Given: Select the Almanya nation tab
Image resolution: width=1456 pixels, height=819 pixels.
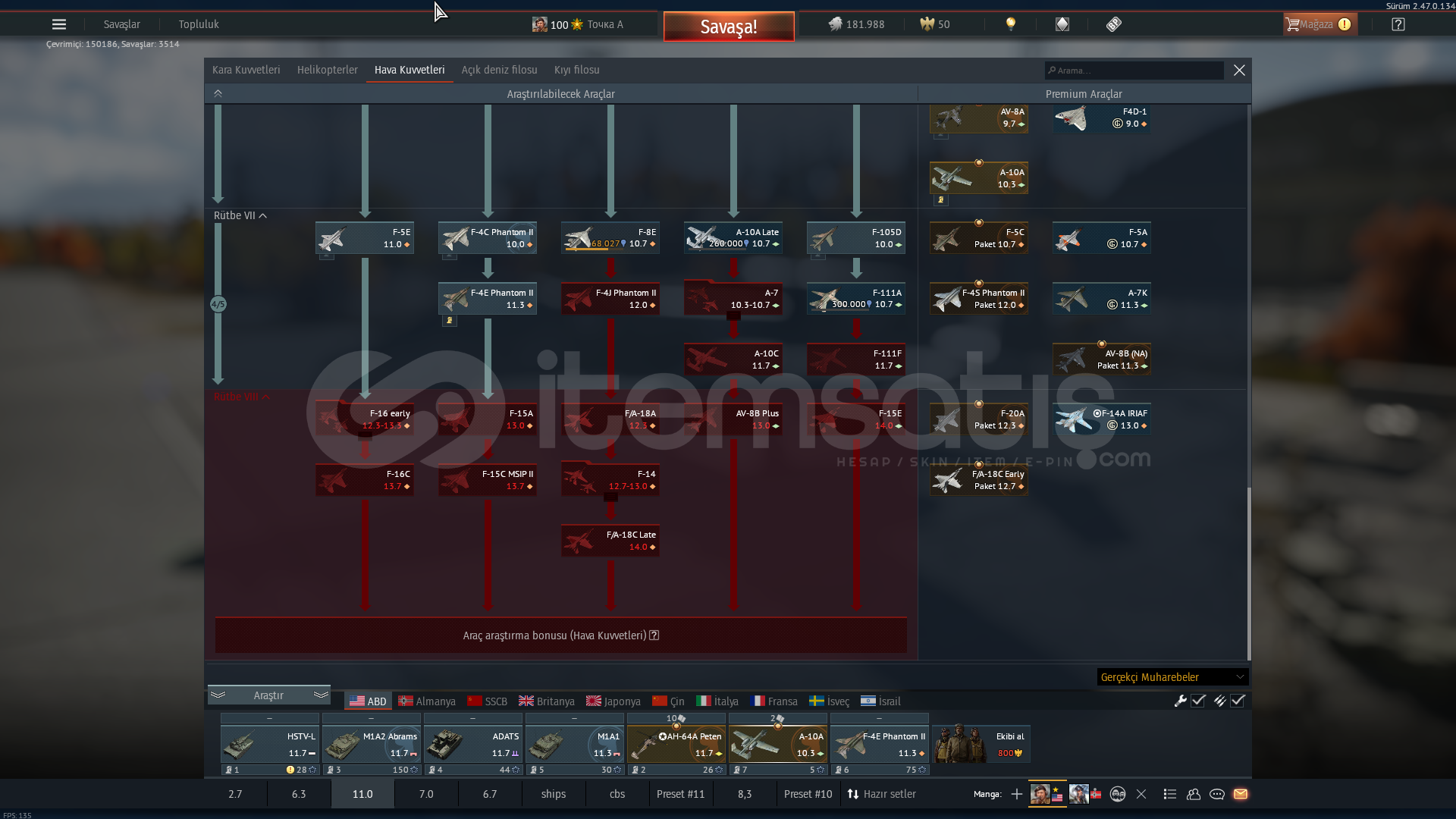Looking at the screenshot, I should tap(427, 701).
